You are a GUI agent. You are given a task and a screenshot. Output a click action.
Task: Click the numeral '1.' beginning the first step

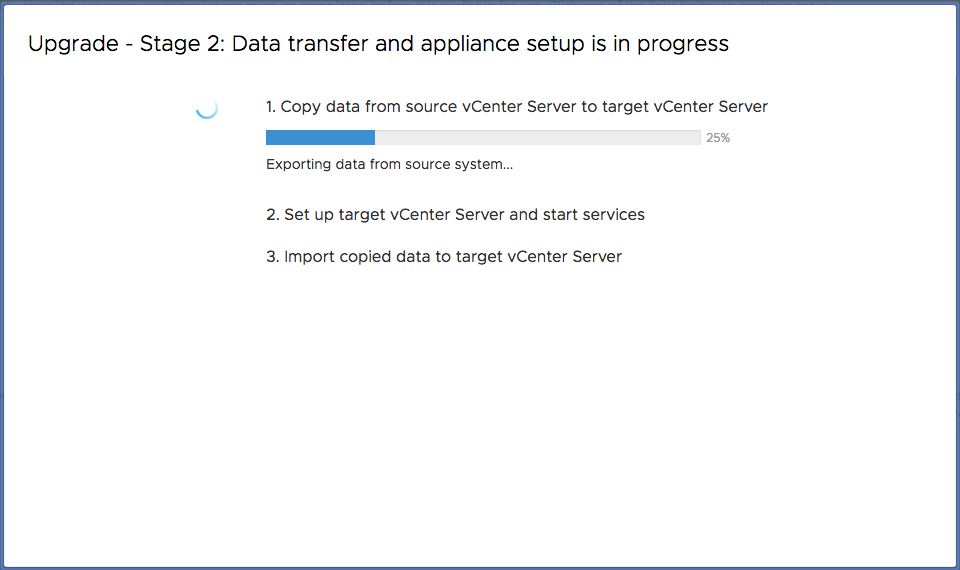pyautogui.click(x=271, y=107)
